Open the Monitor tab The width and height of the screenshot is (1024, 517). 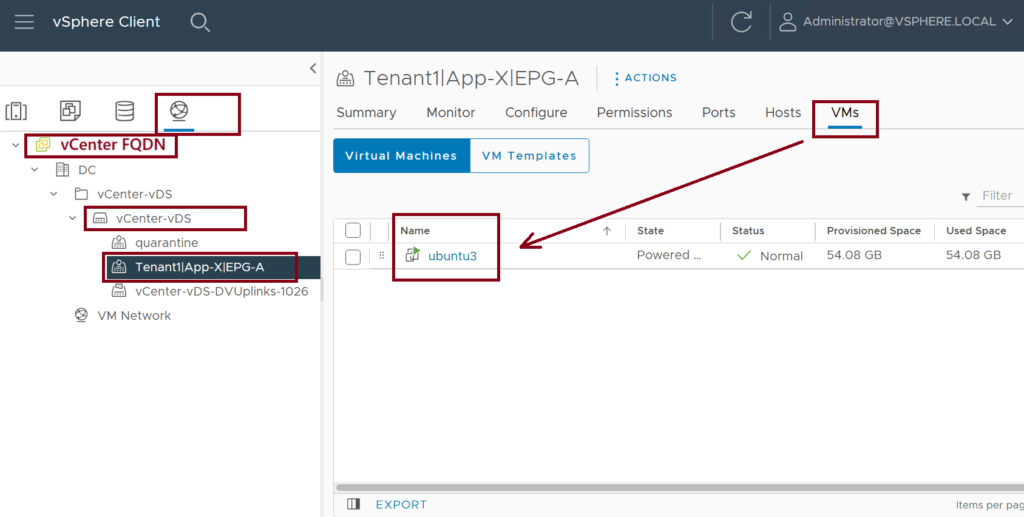pos(451,112)
